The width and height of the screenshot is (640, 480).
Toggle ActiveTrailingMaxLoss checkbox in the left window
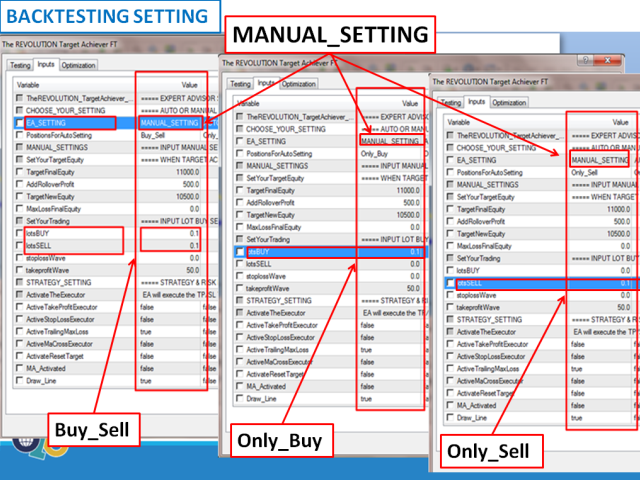(x=19, y=331)
